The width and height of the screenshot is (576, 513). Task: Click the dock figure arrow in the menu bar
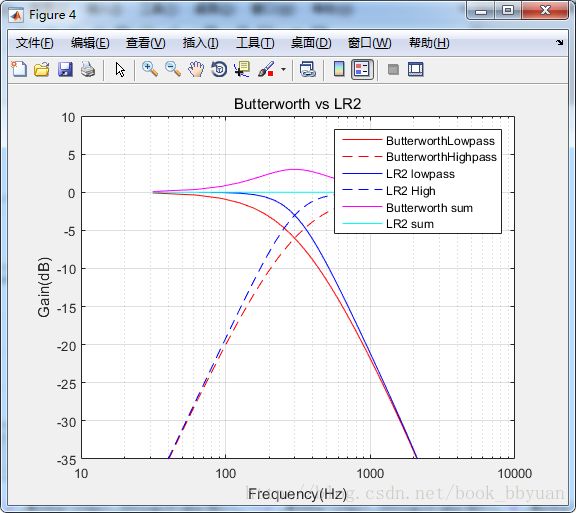click(x=559, y=43)
